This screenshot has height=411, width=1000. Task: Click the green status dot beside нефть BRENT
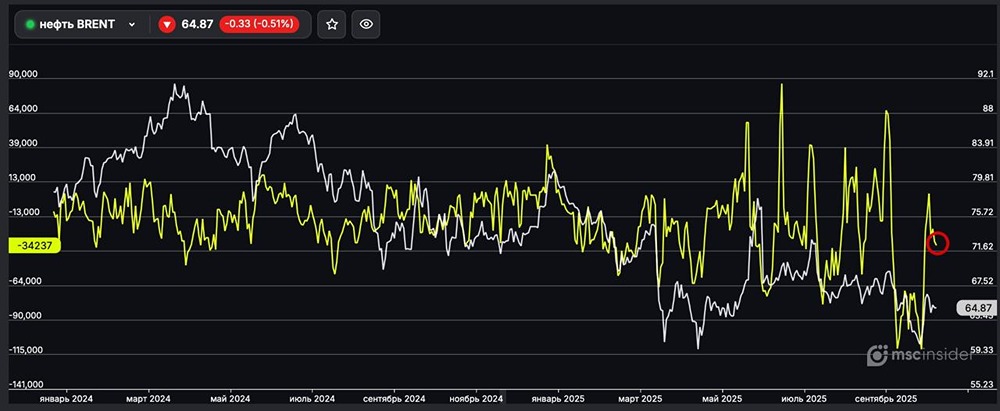click(29, 24)
